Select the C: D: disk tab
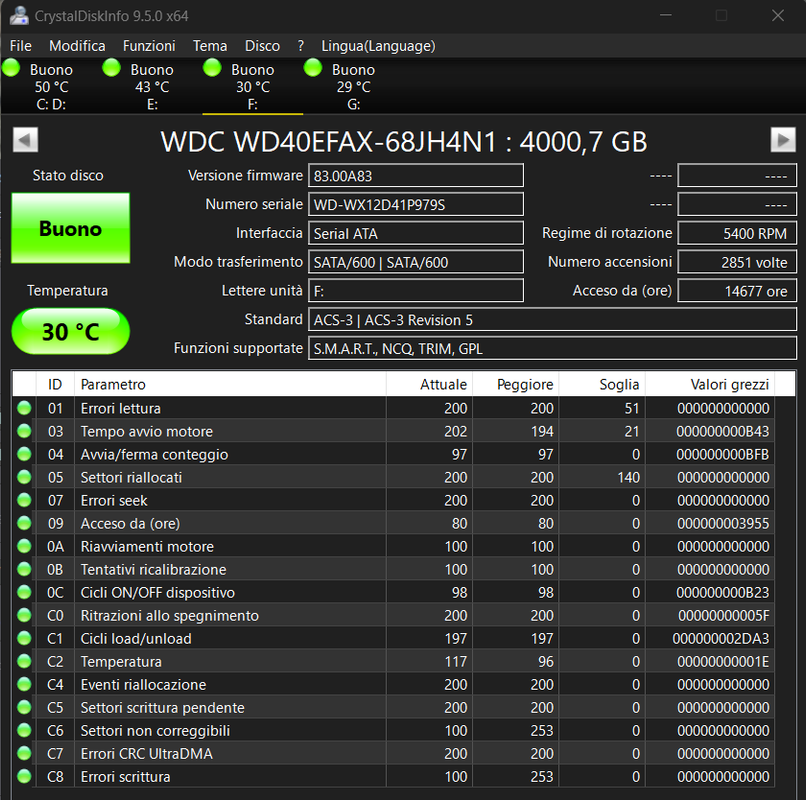This screenshot has height=800, width=806. tap(51, 86)
